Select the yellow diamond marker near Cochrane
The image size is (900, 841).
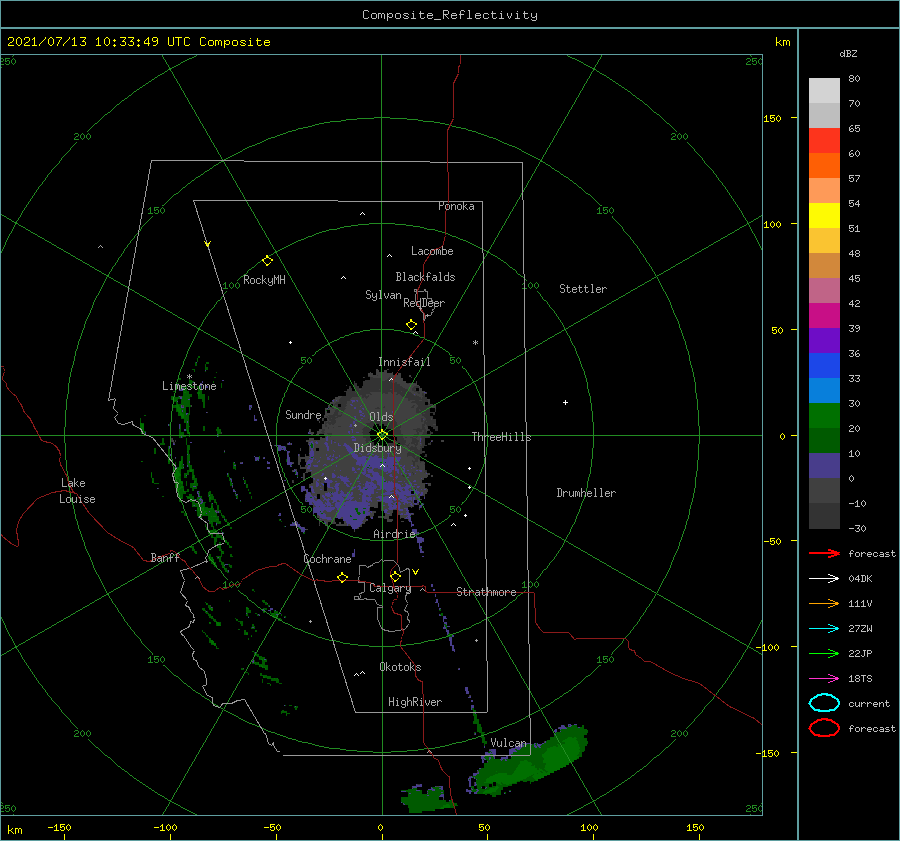tap(342, 578)
